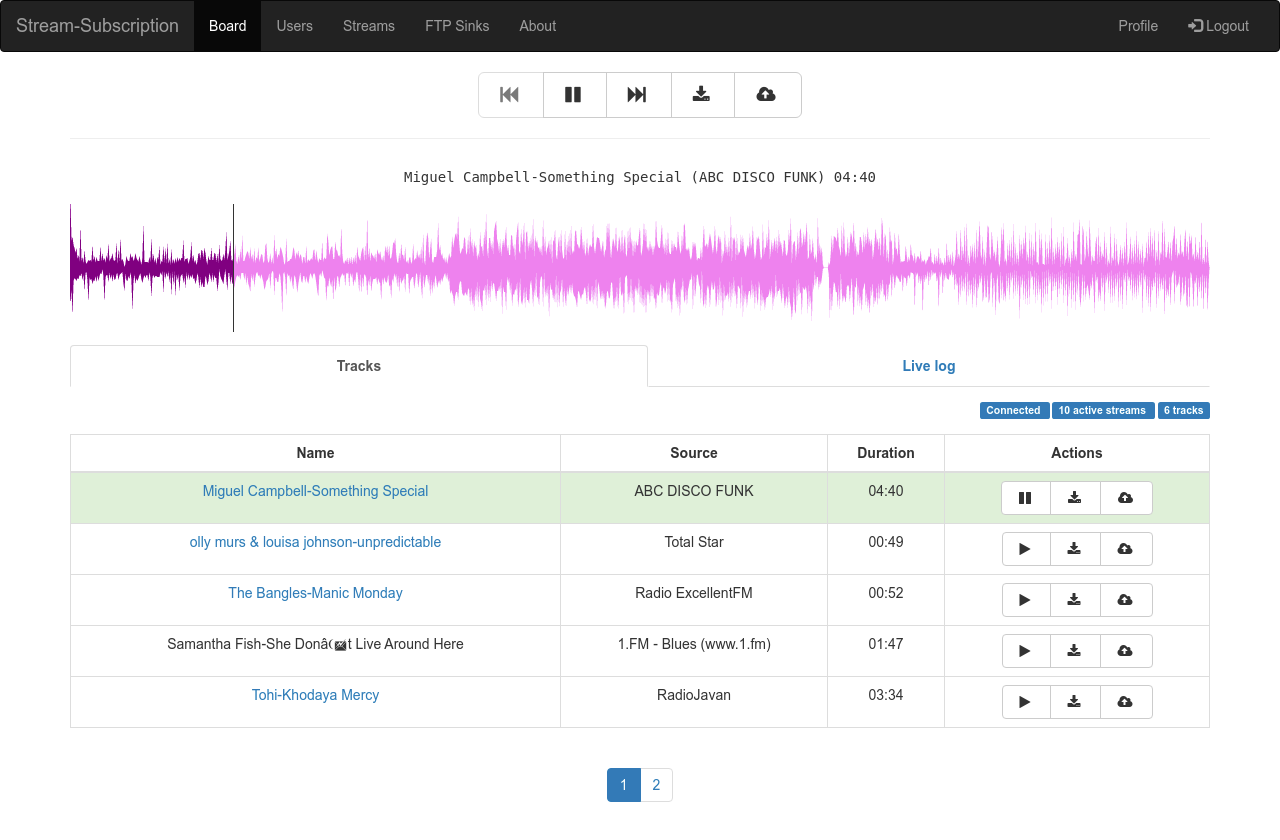Play the Tohi-Khodaya Mercy track

[1026, 702]
